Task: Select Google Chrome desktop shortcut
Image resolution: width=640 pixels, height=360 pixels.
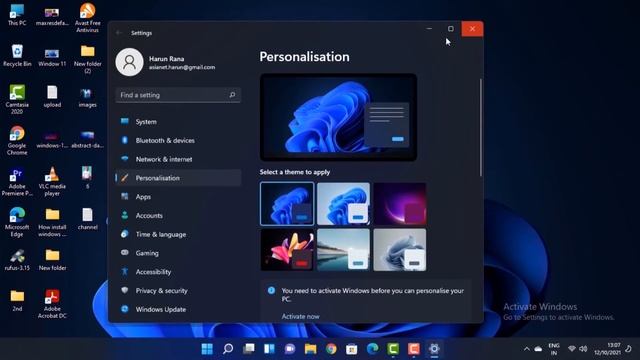Action: point(17,140)
